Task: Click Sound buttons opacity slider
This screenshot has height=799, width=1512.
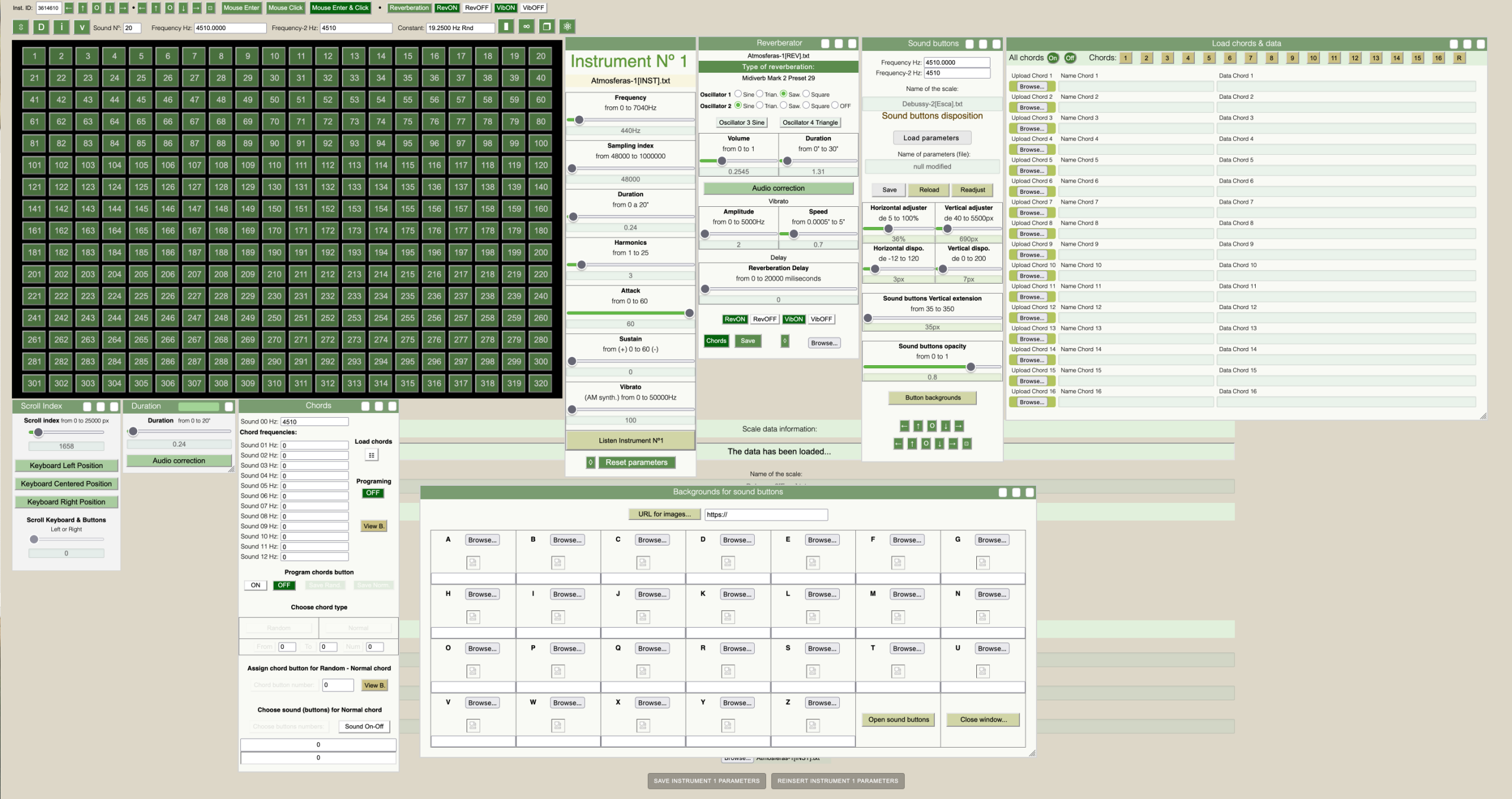Action: pyautogui.click(x=932, y=367)
